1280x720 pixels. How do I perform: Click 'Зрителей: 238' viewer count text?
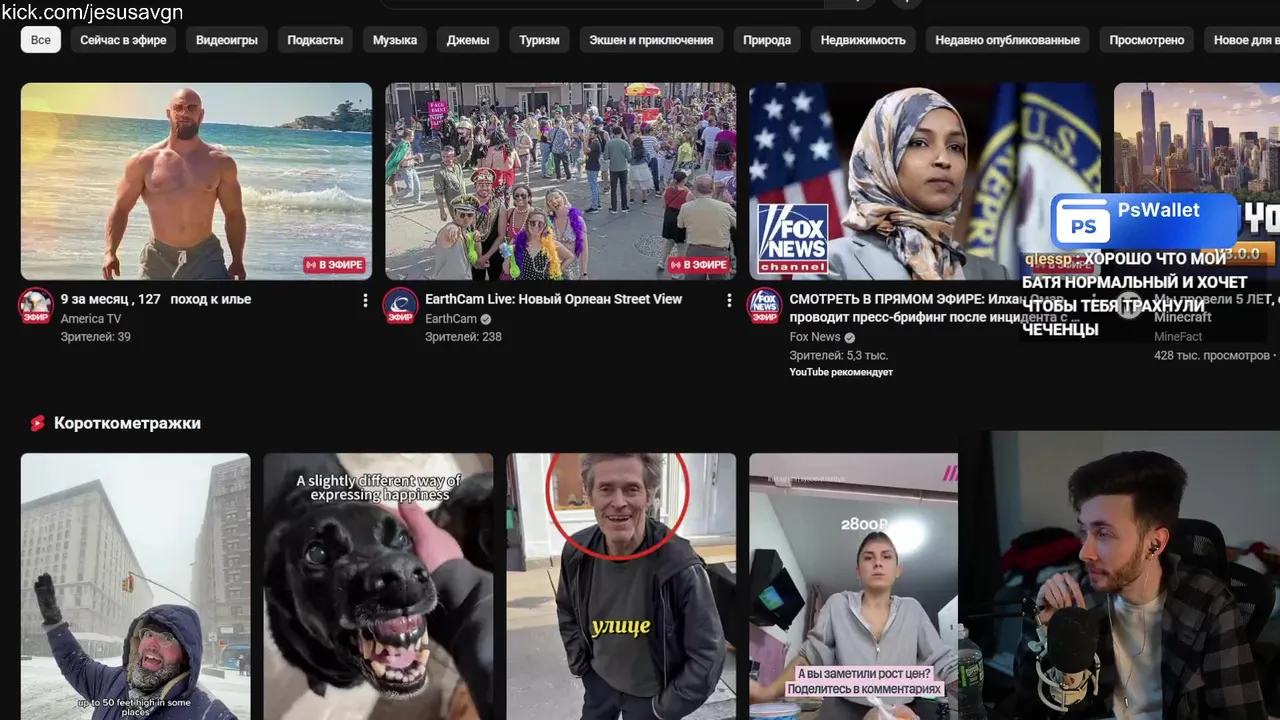point(463,337)
